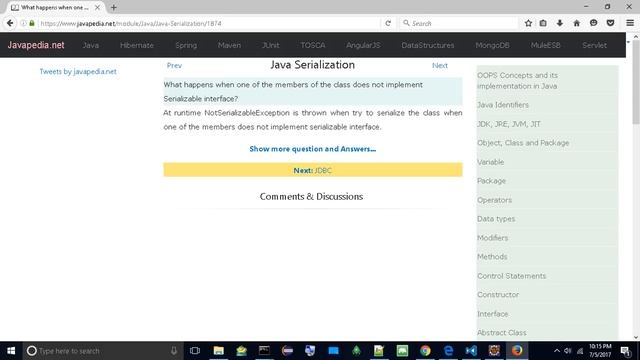
Task: Open 'OOPS Concepts and its implementation in Java'
Action: 517,80
